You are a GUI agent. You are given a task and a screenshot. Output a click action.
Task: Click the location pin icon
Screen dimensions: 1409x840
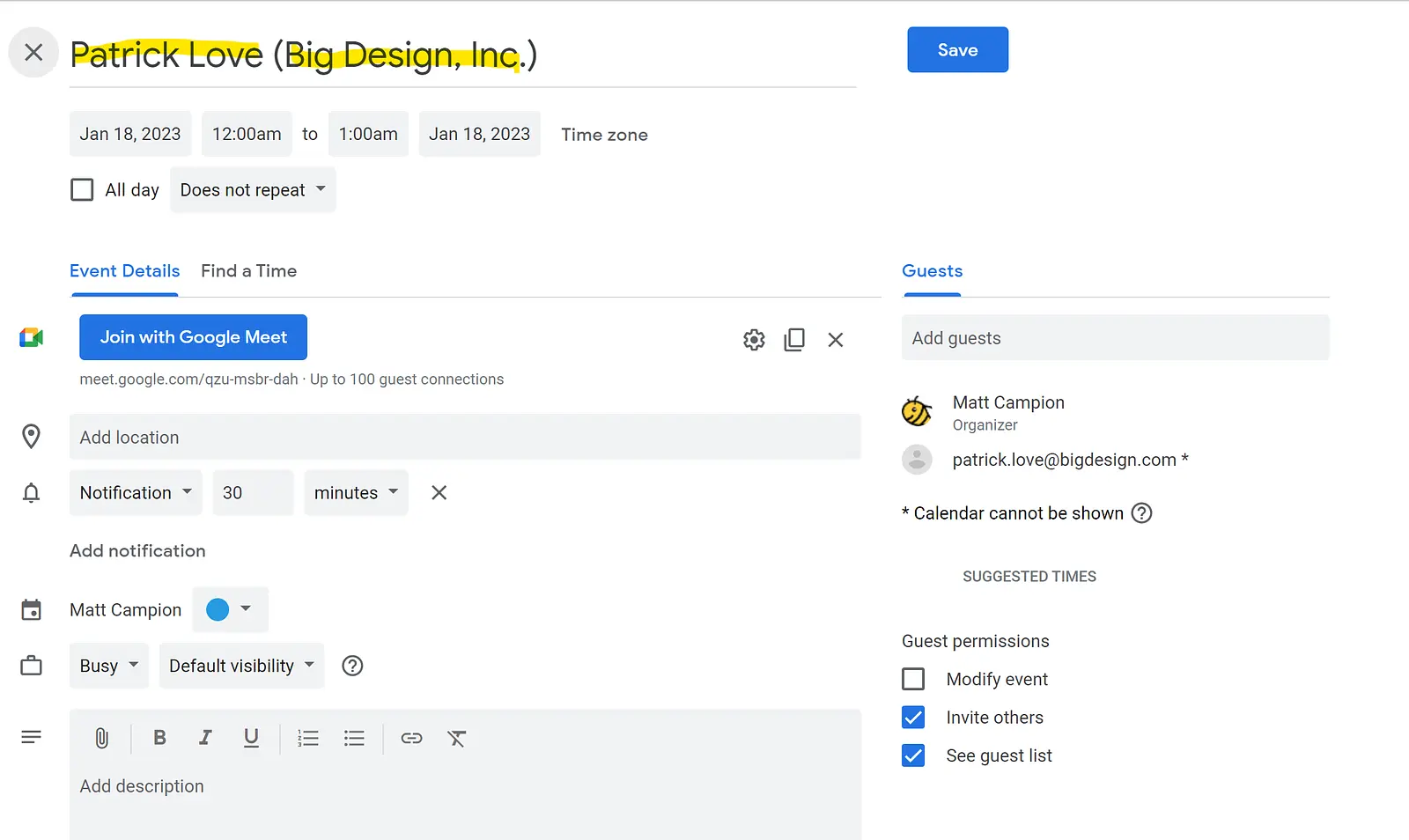(31, 437)
